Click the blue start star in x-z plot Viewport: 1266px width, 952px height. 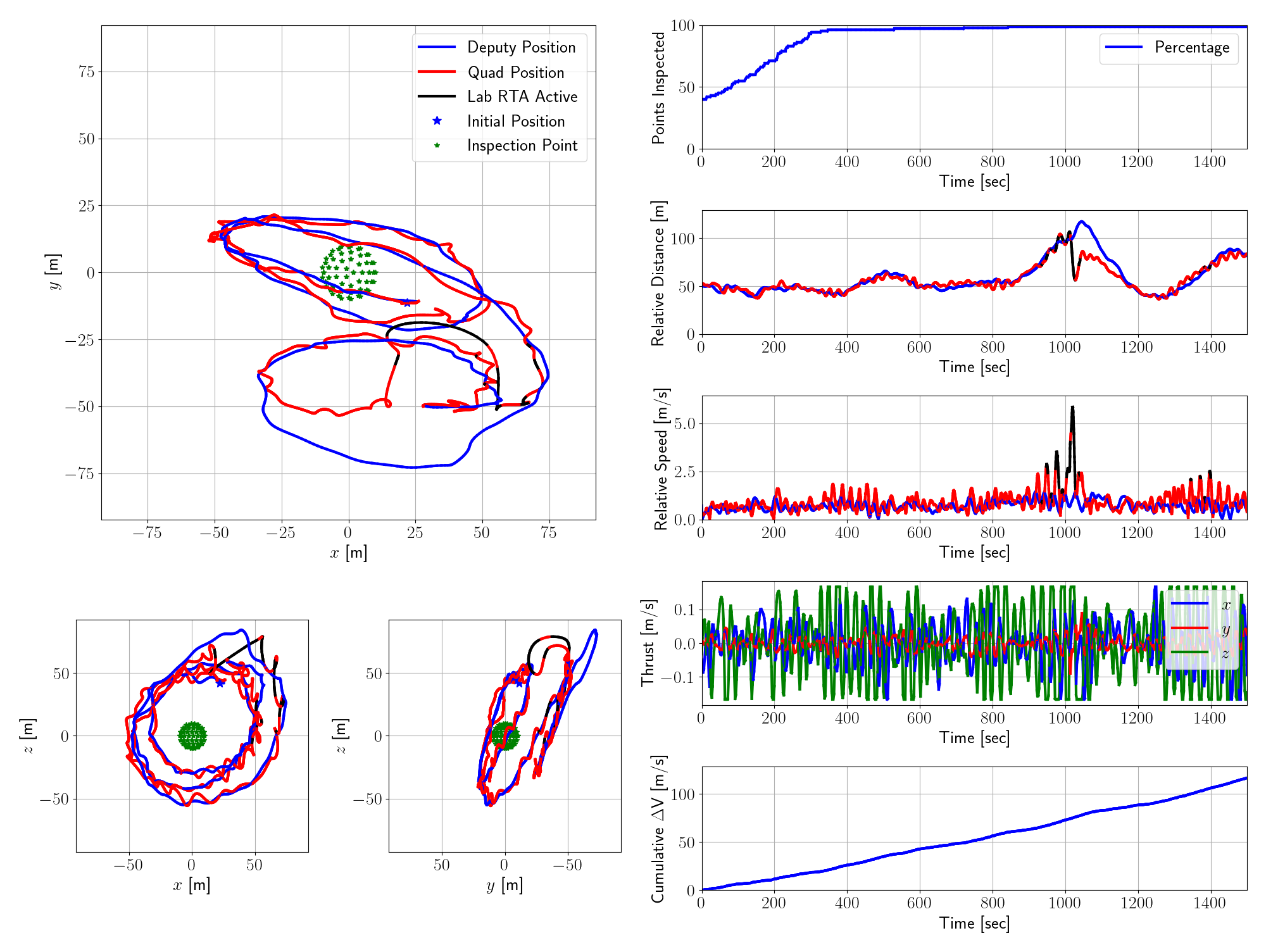220,683
